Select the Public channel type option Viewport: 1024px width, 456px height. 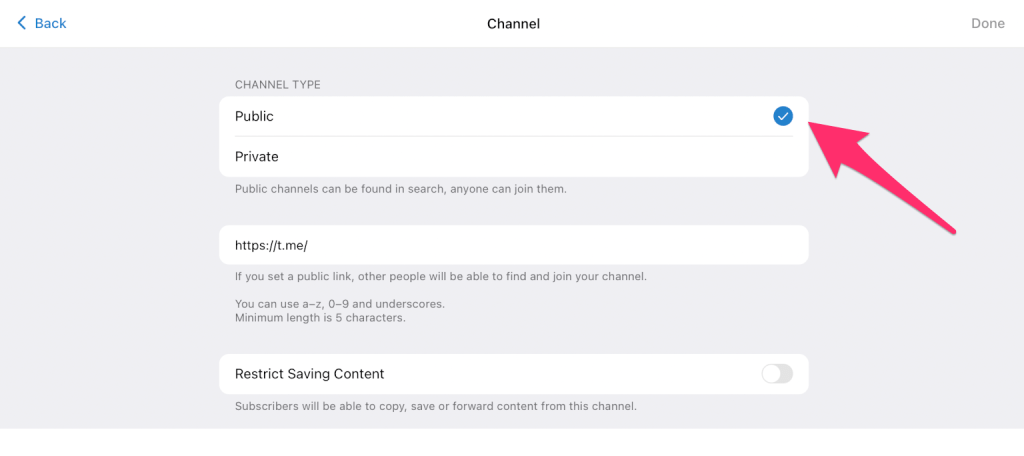pos(254,116)
